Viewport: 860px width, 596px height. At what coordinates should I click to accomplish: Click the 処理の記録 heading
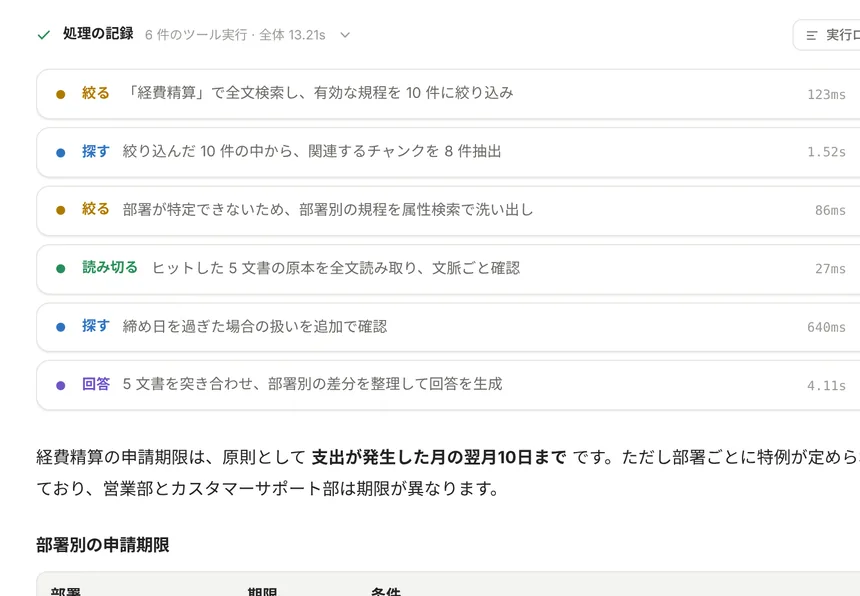tap(98, 33)
